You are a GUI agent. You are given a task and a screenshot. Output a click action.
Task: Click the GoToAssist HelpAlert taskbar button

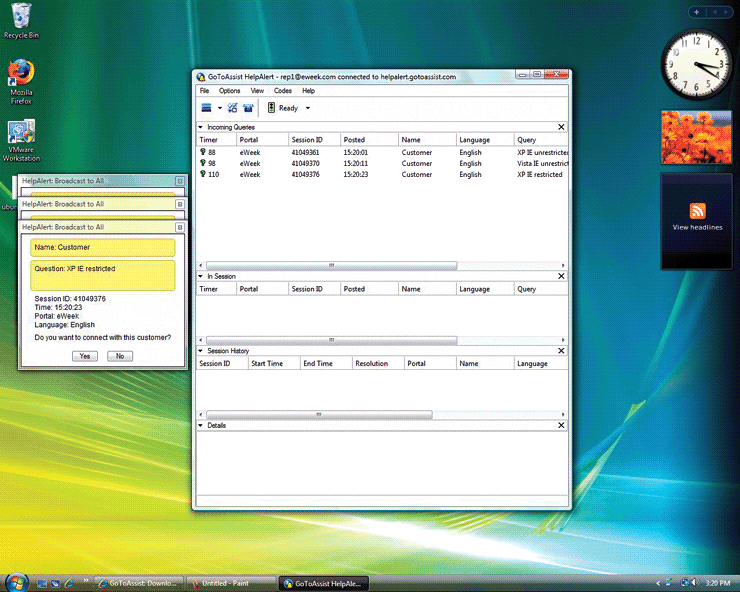[323, 584]
